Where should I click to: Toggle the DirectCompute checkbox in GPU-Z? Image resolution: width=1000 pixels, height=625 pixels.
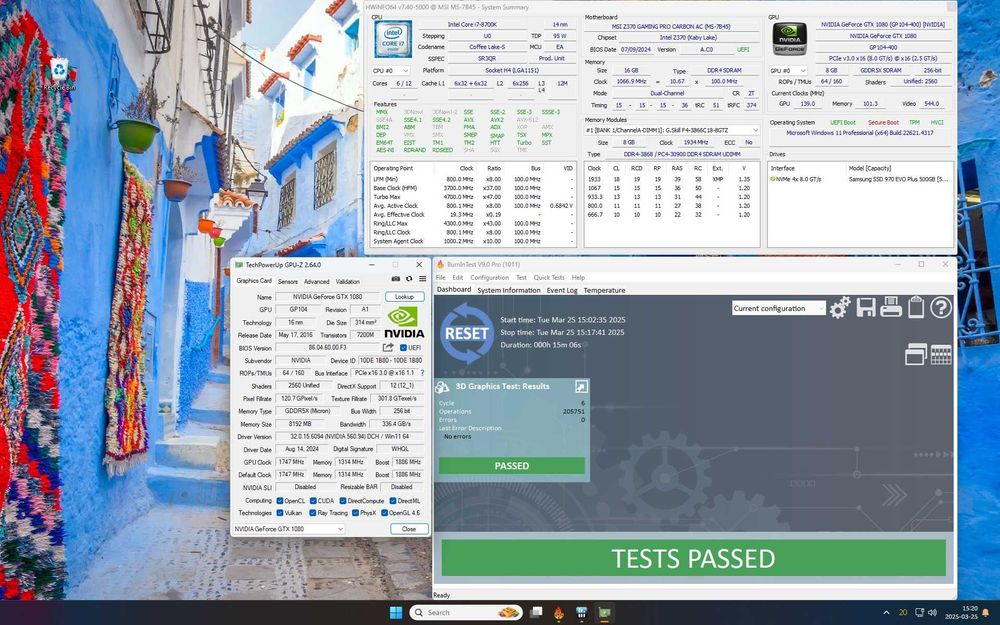click(343, 501)
